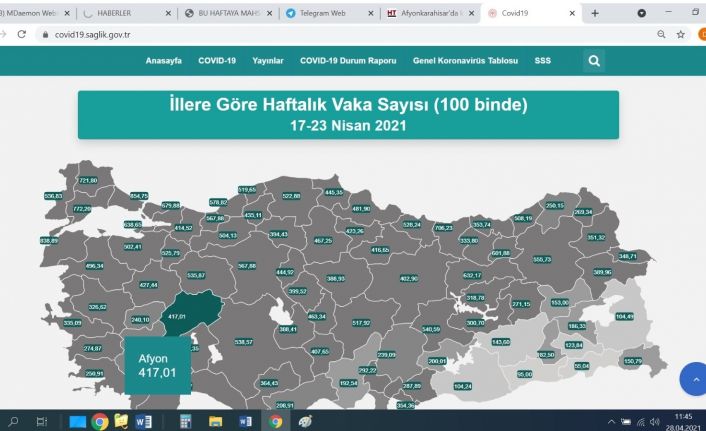Click the 502,41 province label
Image resolution: width=706 pixels, height=431 pixels.
[x=132, y=247]
